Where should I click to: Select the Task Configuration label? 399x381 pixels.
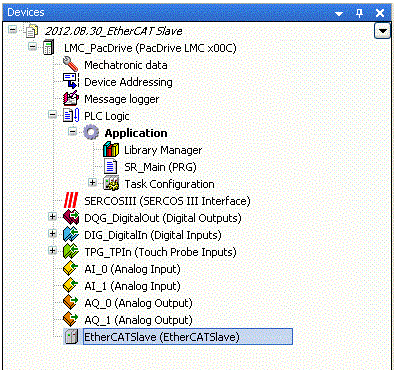click(169, 184)
